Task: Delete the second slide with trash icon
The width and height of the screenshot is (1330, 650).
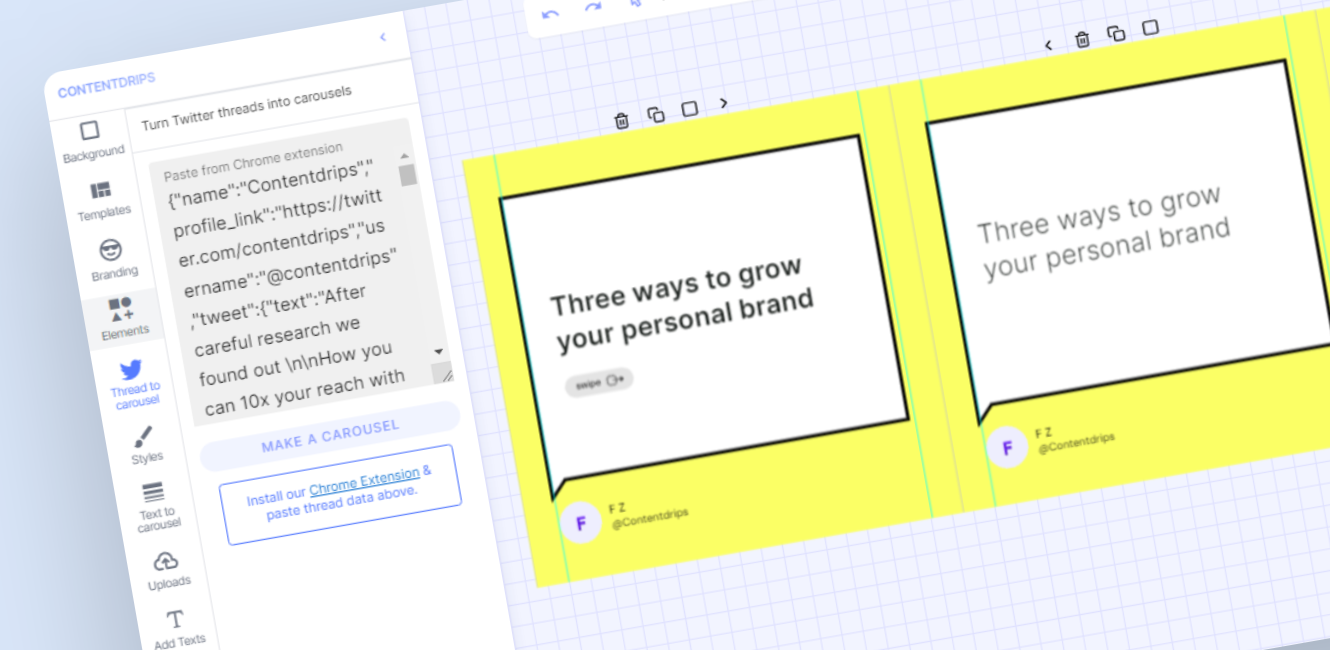Action: (1082, 39)
